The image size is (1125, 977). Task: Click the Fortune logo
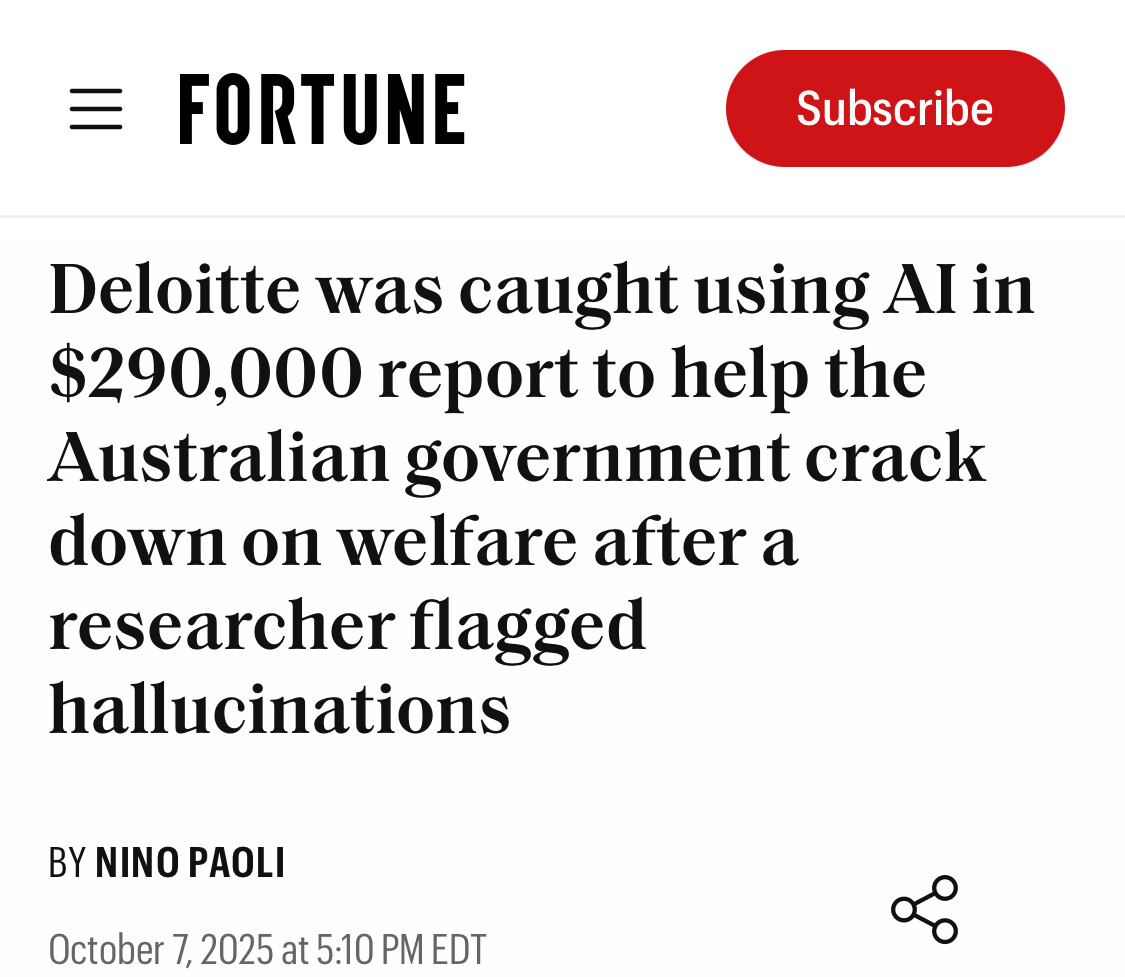coord(322,109)
